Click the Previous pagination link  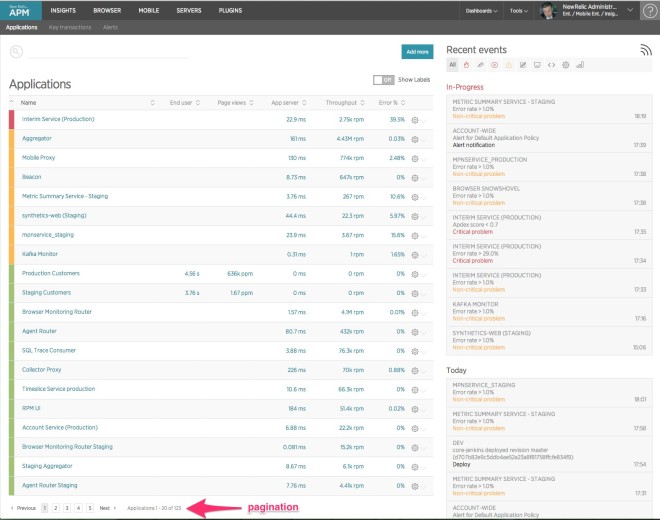click(24, 508)
